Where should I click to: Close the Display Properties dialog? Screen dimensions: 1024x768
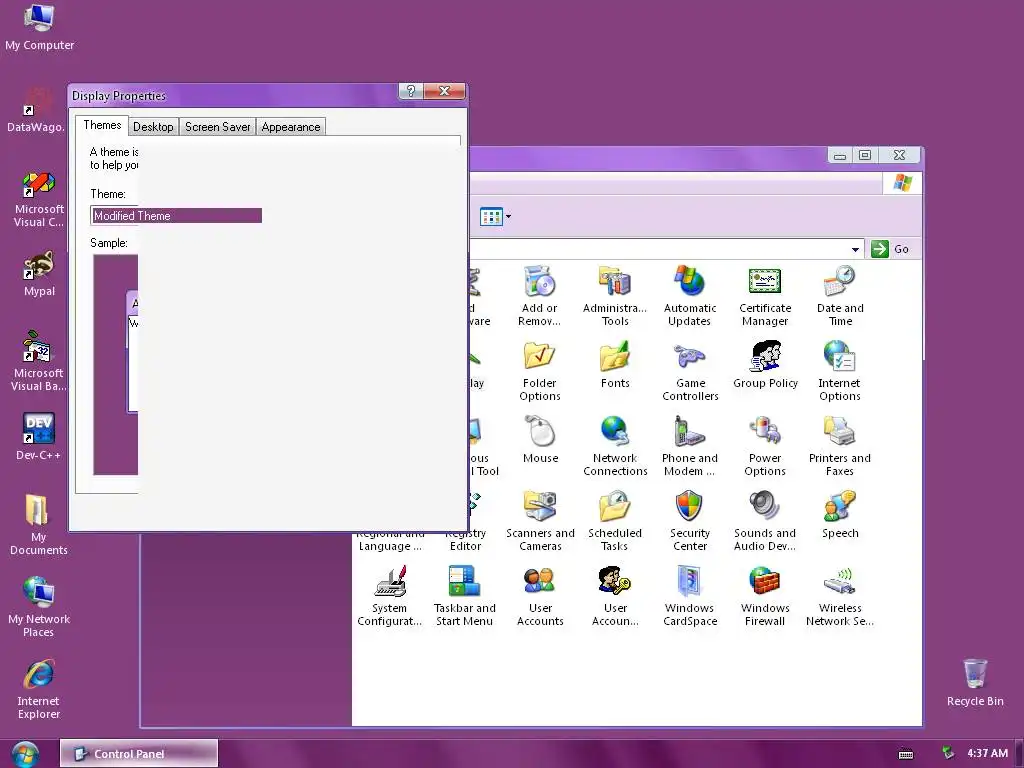coord(444,91)
